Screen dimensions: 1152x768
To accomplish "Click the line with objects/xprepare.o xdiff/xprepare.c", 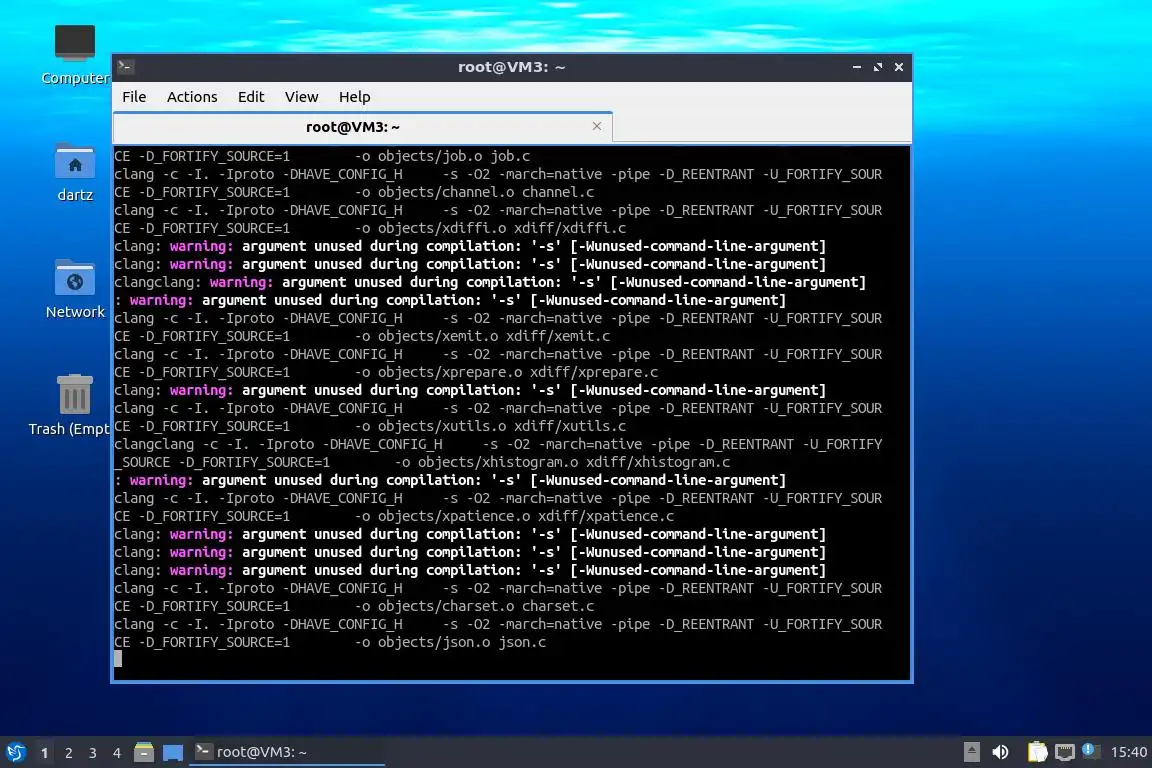I will coord(386,372).
